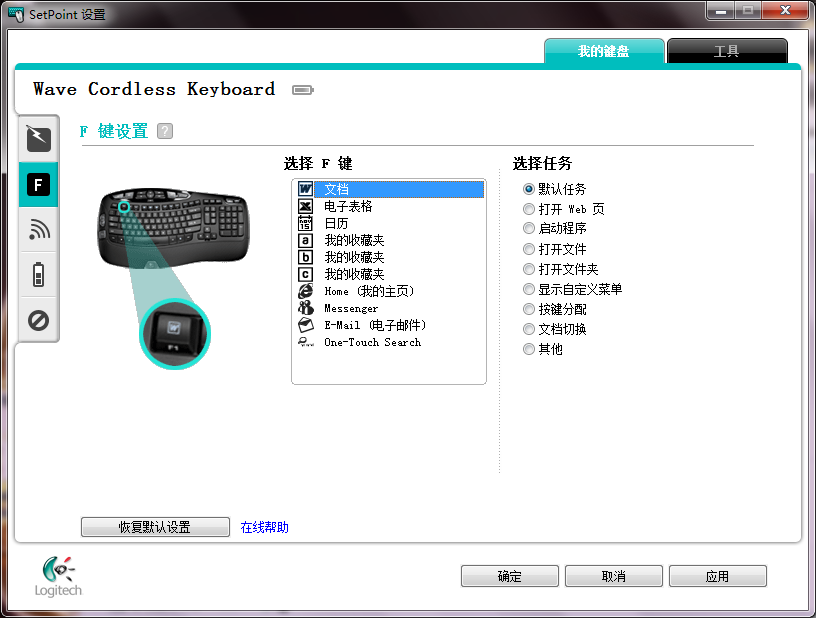Viewport: 816px width, 618px height.
Task: Click the 取消 button
Action: [x=614, y=576]
